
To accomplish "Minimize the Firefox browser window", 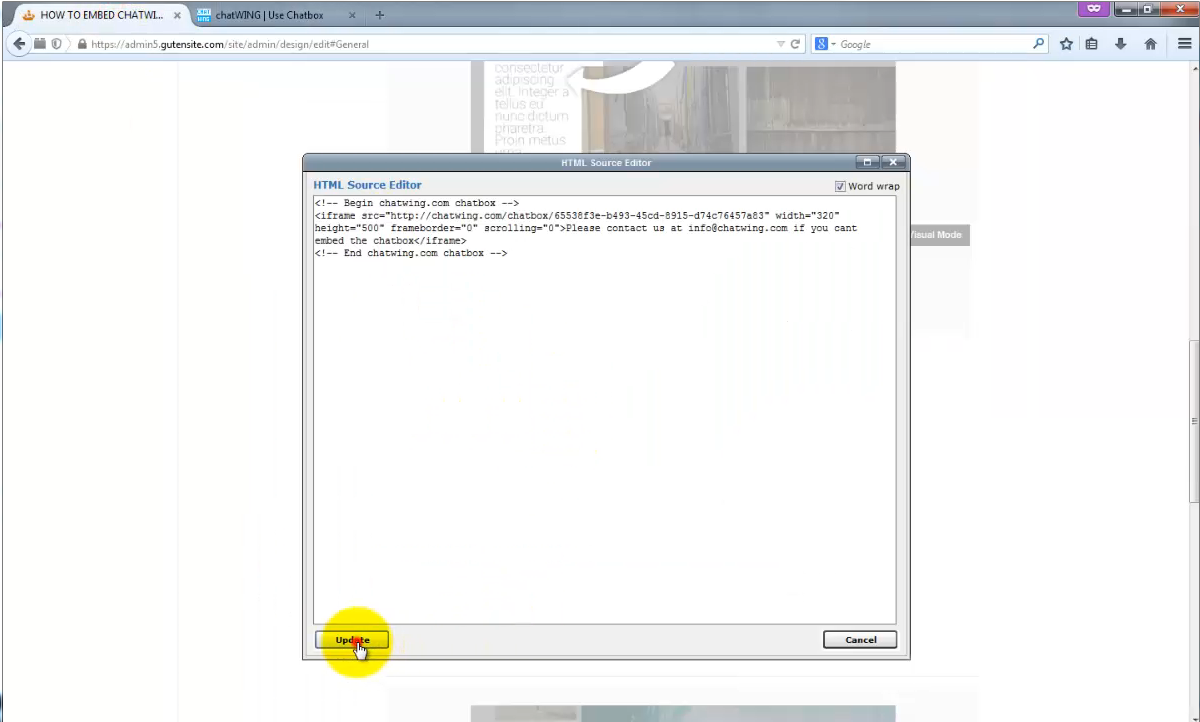I will pos(1127,8).
